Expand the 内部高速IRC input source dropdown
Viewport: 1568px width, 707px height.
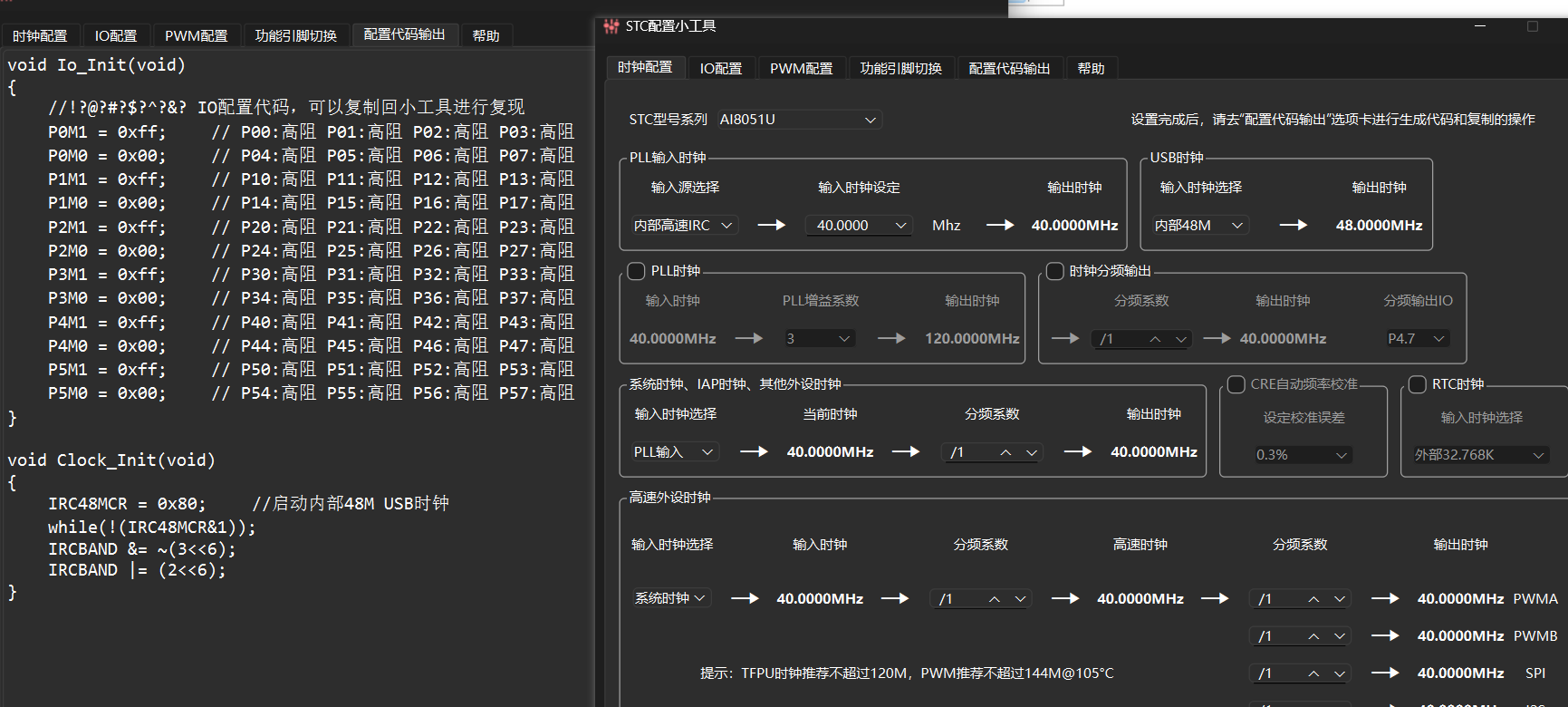point(684,225)
